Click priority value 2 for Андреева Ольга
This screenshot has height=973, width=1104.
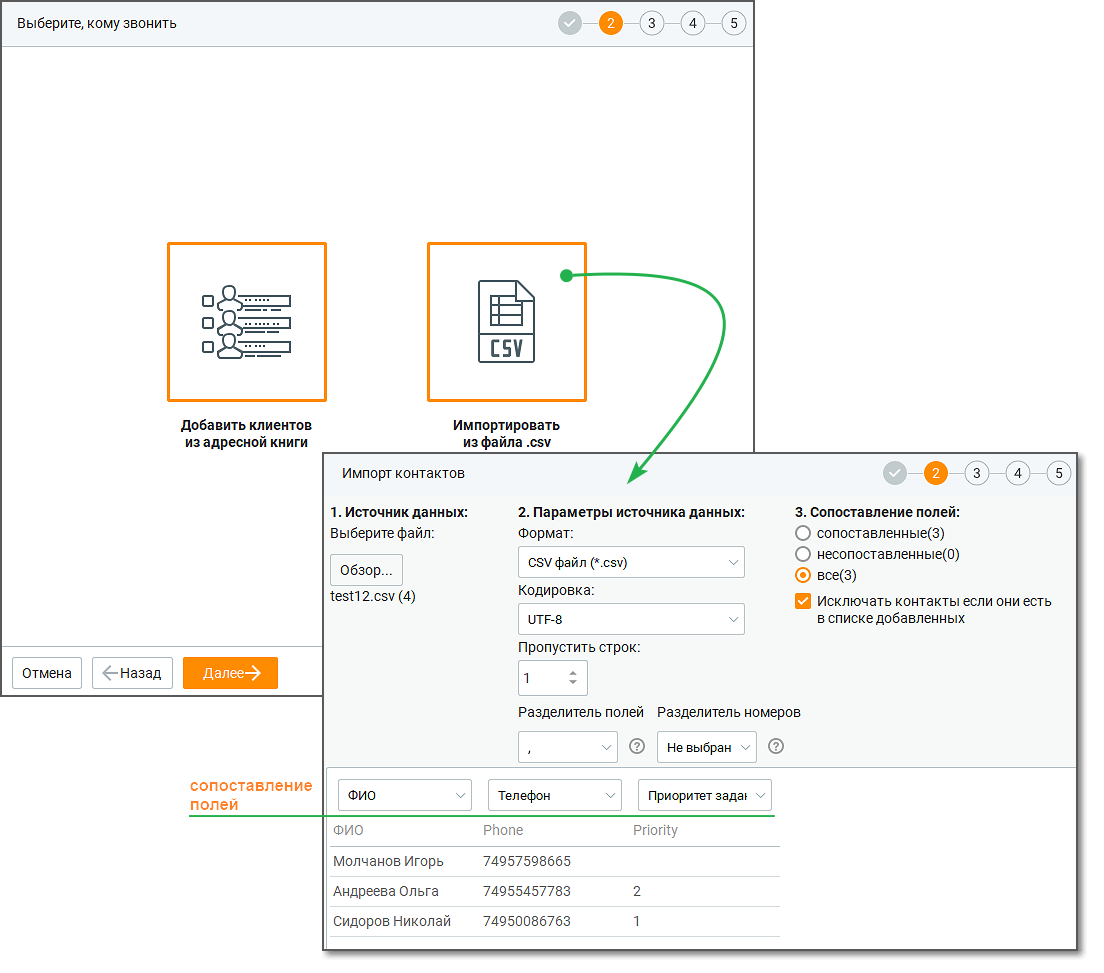click(x=636, y=891)
